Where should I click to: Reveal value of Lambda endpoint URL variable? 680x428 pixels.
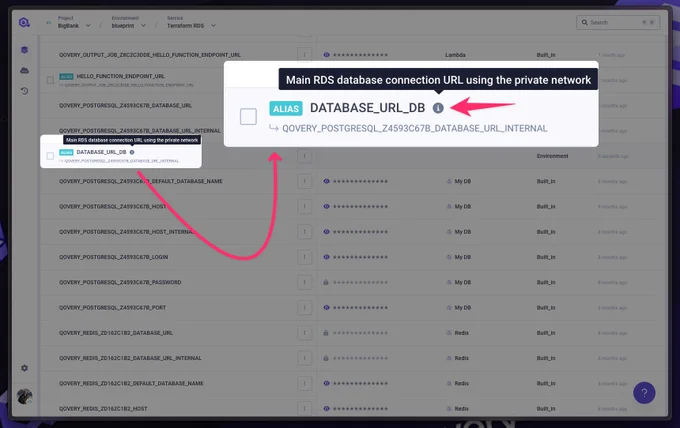[327, 55]
